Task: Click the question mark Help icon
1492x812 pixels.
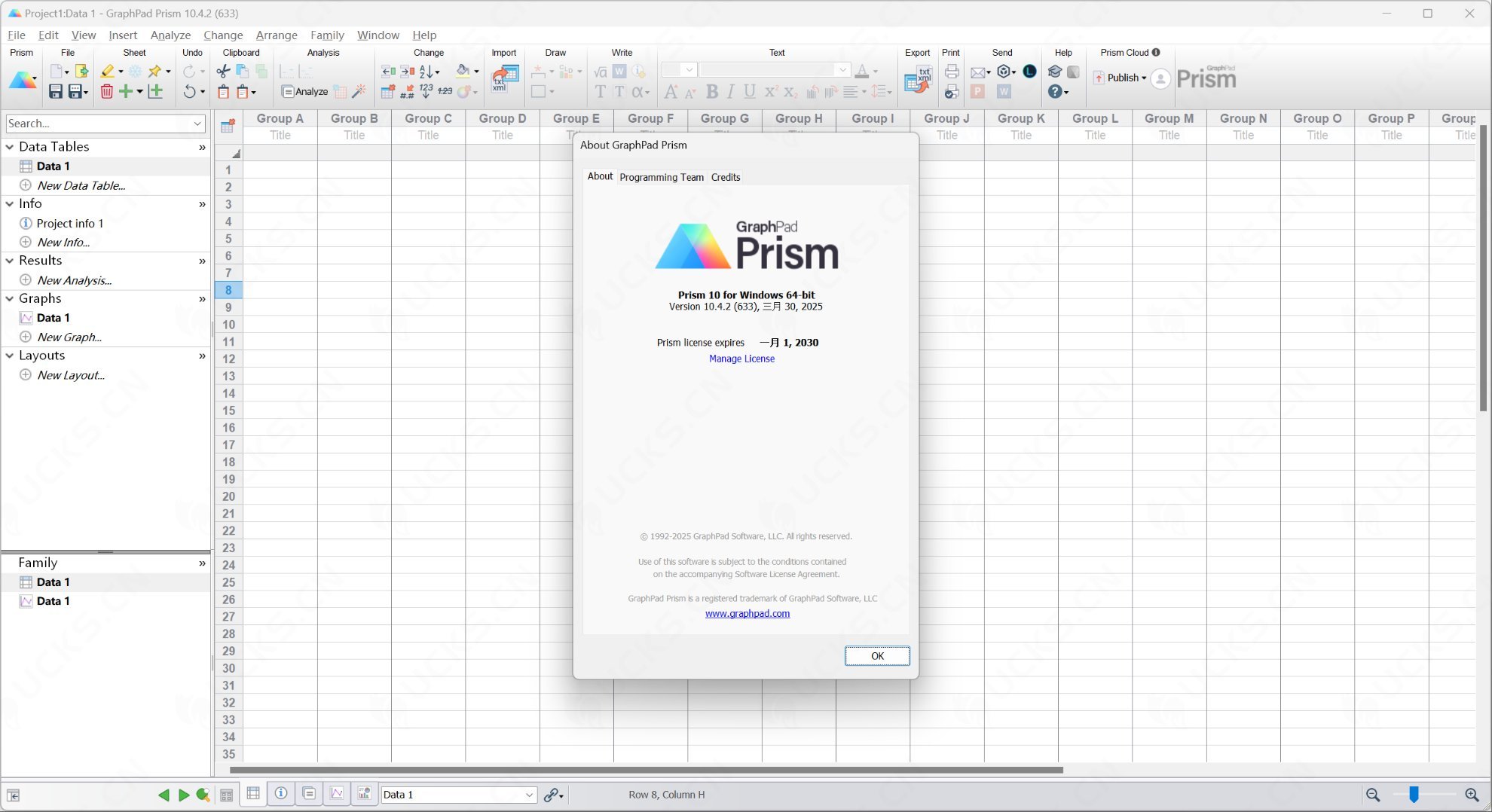Action: pyautogui.click(x=1055, y=91)
